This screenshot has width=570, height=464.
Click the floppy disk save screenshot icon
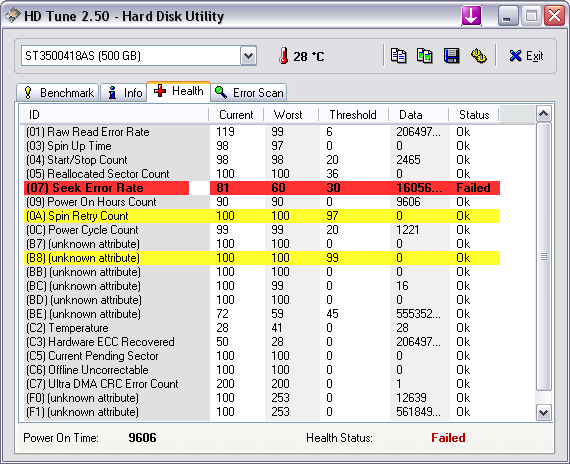click(451, 56)
